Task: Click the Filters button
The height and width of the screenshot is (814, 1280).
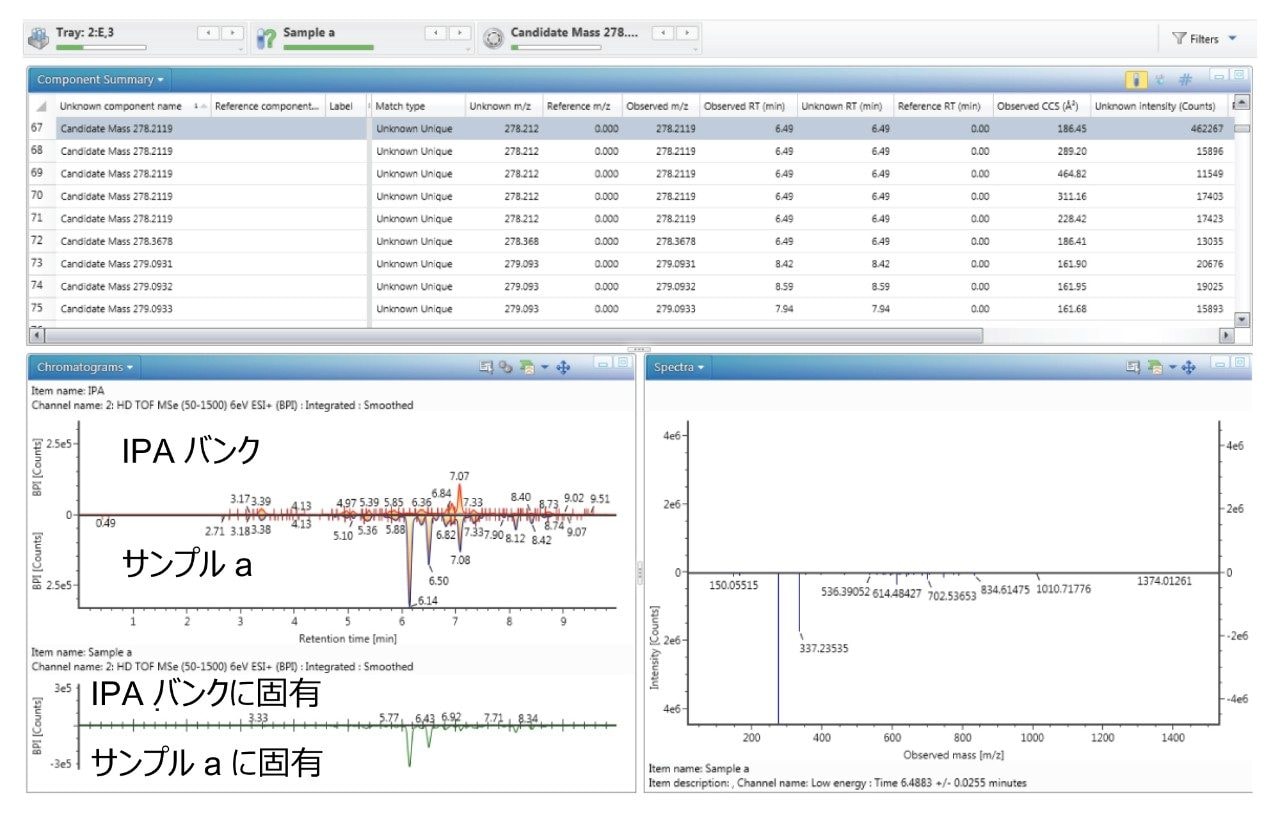Action: [x=1204, y=38]
